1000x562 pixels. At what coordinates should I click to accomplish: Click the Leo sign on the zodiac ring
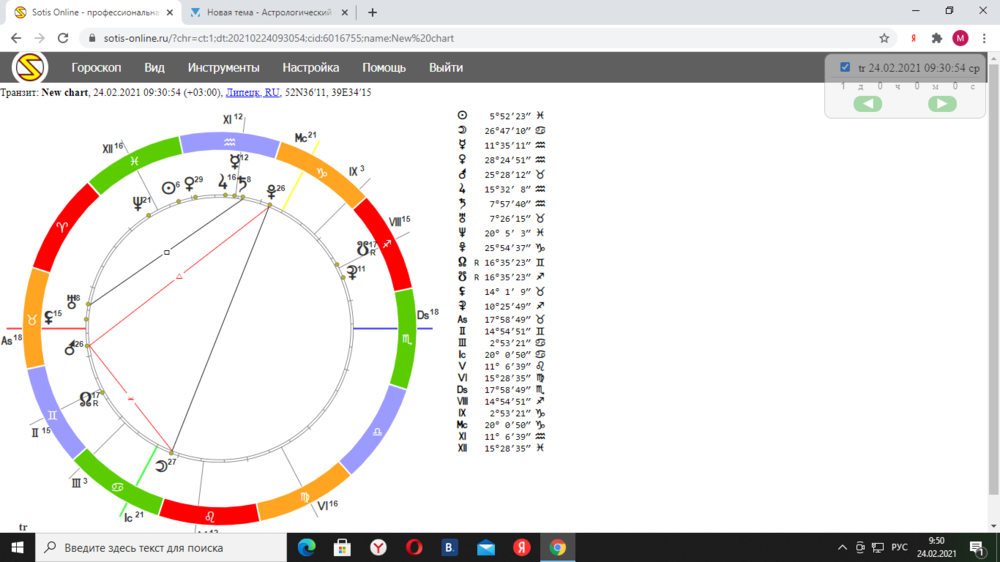click(x=210, y=515)
